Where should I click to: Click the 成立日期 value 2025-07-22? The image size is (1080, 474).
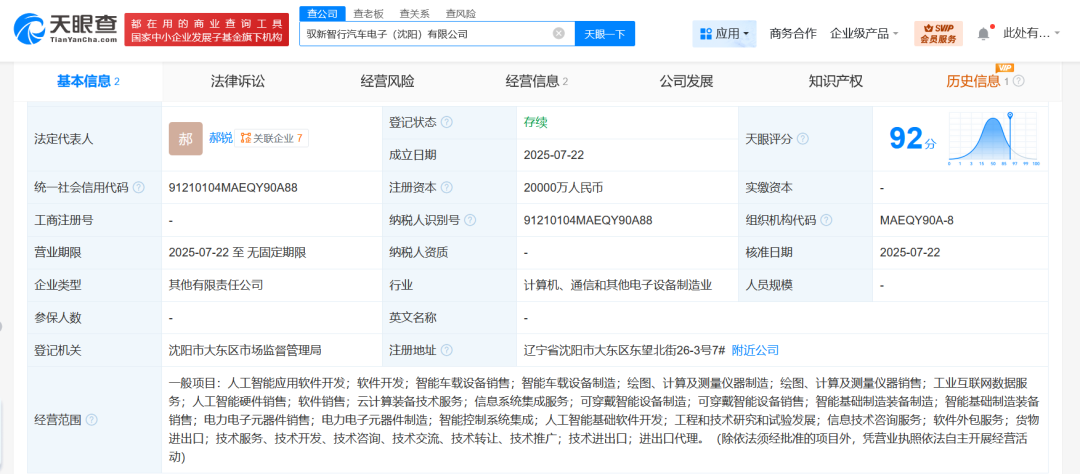(554, 155)
